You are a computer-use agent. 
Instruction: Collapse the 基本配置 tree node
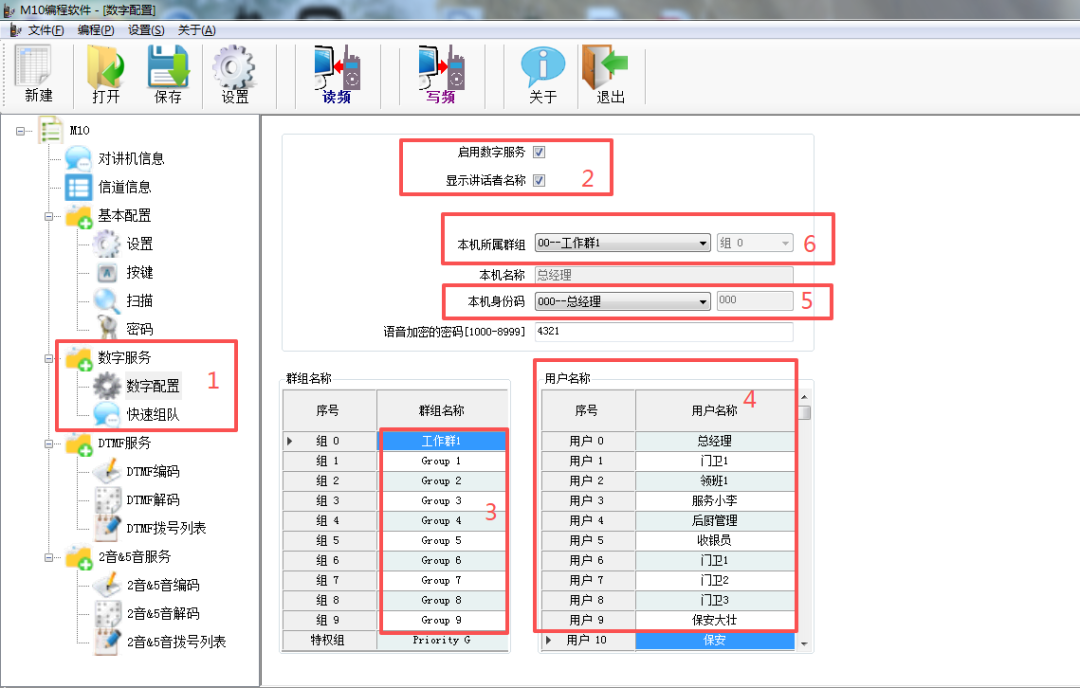pyautogui.click(x=48, y=216)
